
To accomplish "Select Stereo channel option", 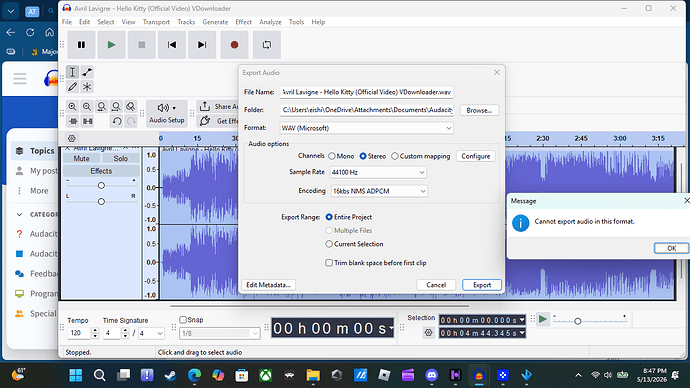I will click(x=363, y=156).
